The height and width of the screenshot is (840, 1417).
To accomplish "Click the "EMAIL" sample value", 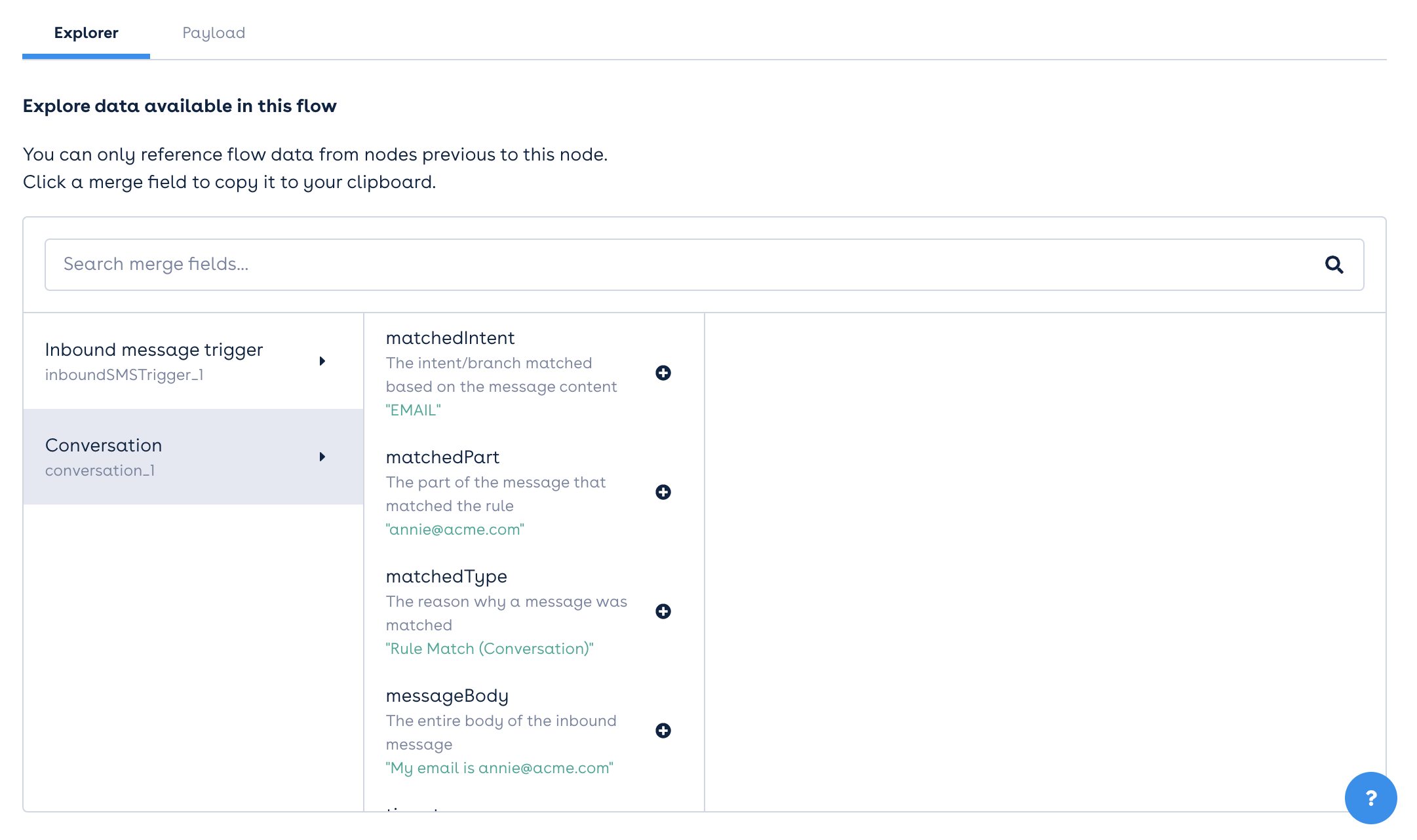I will click(413, 411).
